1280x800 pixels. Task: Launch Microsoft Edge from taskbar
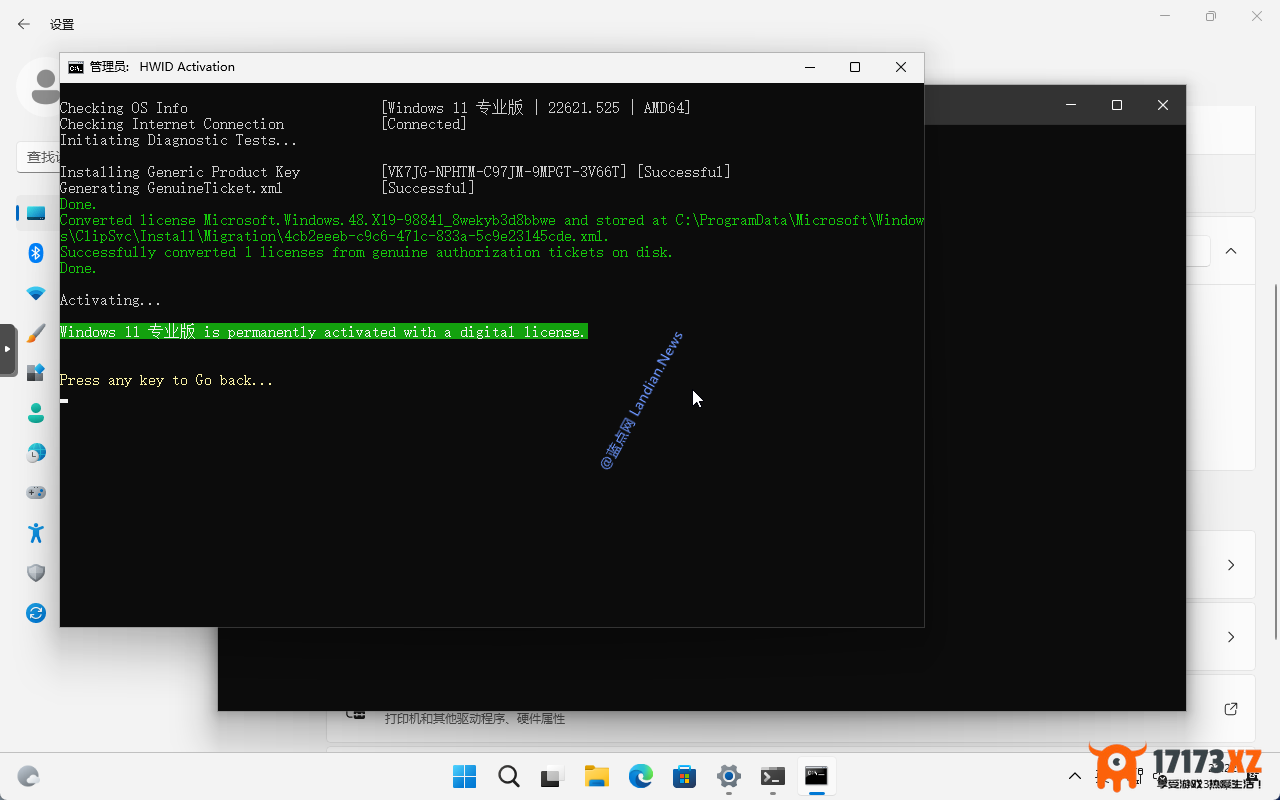coord(641,776)
